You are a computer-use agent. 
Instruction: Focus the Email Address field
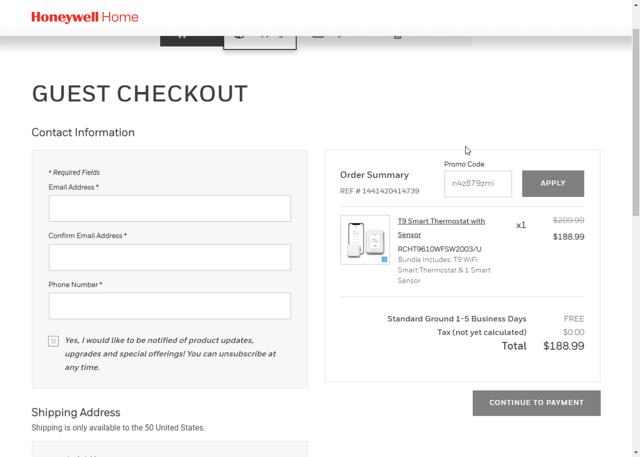point(170,209)
